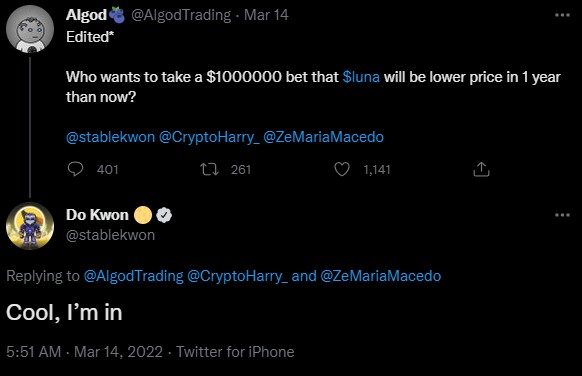Image resolution: width=582 pixels, height=376 pixels.
Task: Click the Do Kwon display name
Action: point(97,215)
